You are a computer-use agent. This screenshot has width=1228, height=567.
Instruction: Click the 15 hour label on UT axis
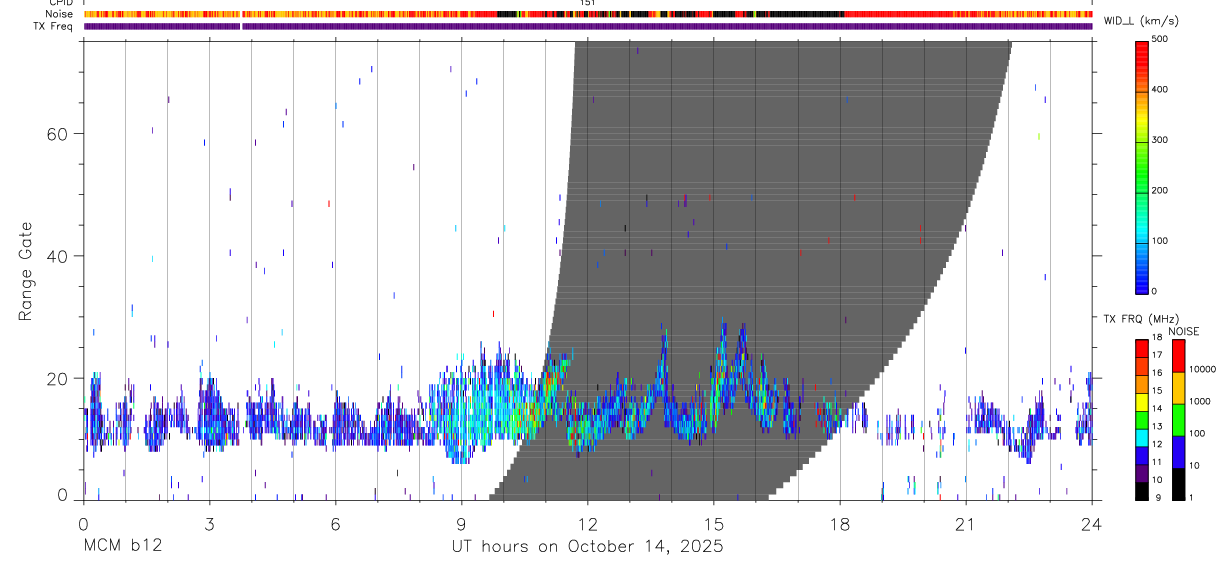[713, 523]
